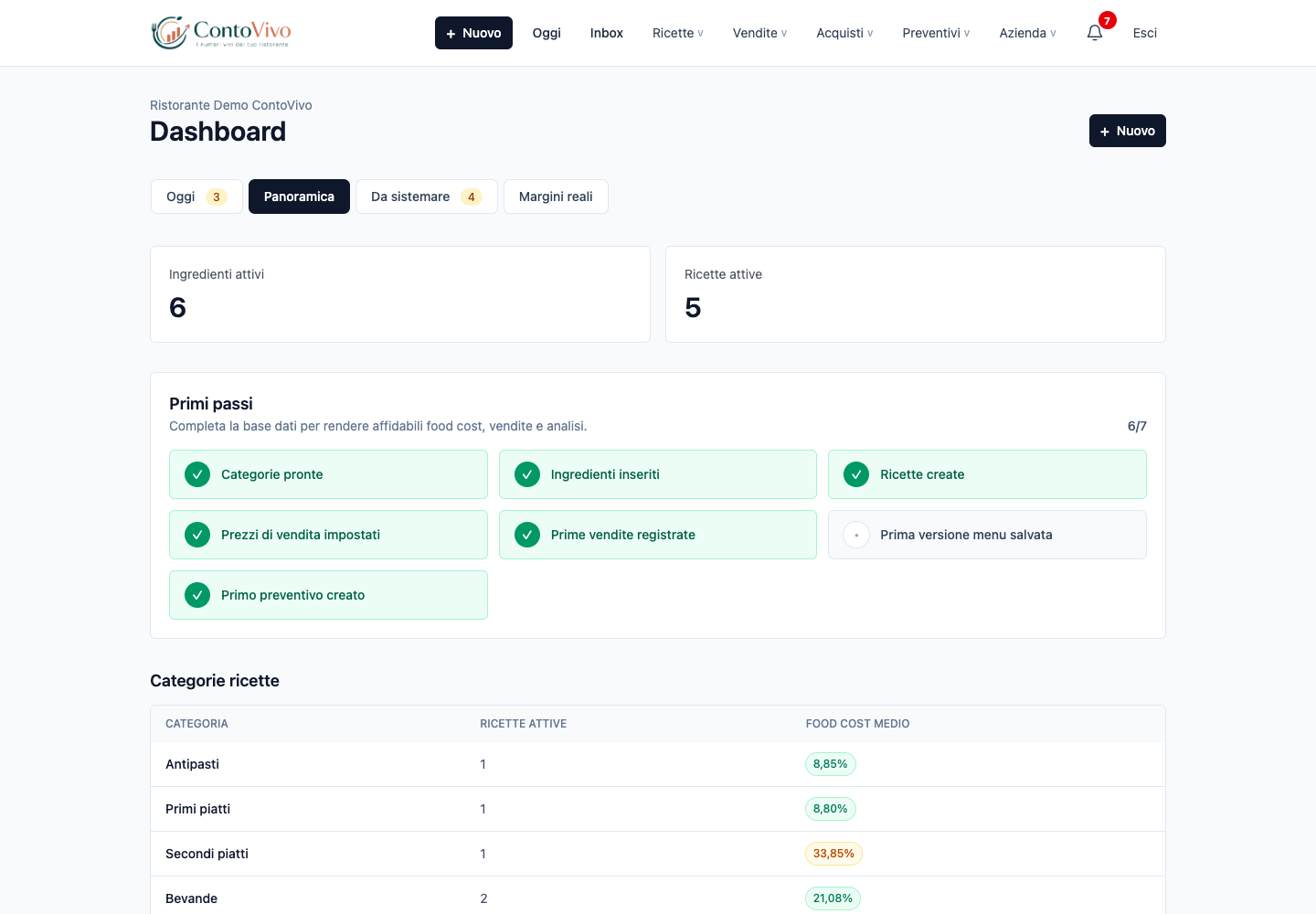Click the Primo preventivo creato checkmark
Screen dimensions: 1316x914
[x=197, y=595]
